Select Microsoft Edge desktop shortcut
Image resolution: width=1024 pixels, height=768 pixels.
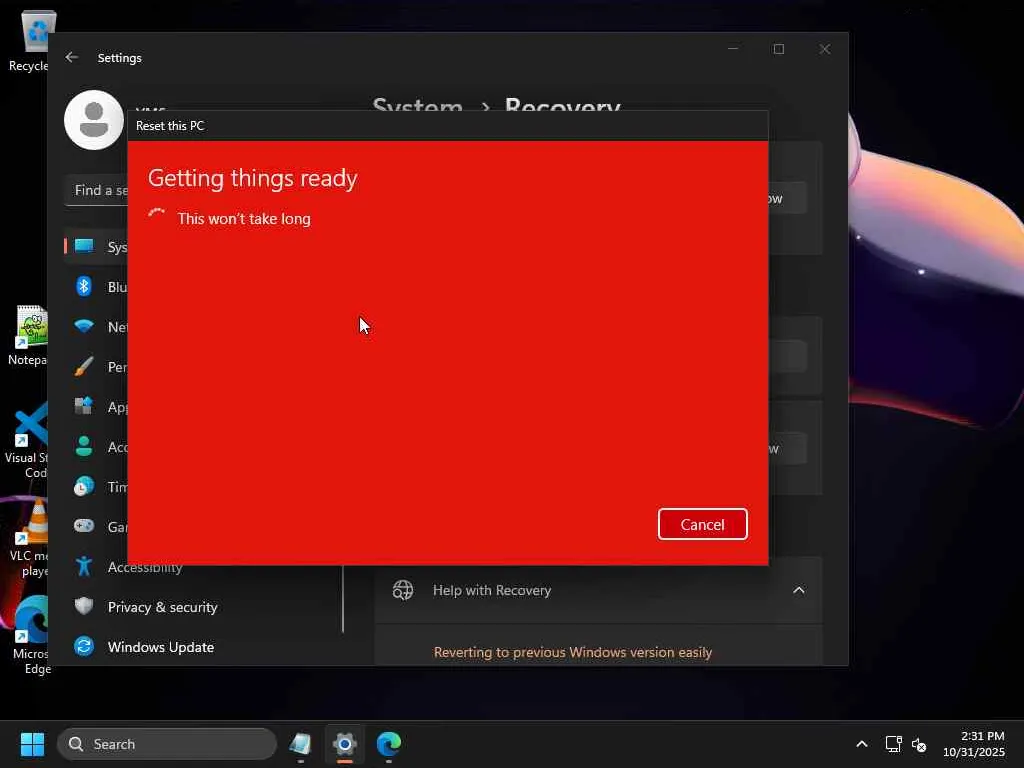(x=30, y=636)
